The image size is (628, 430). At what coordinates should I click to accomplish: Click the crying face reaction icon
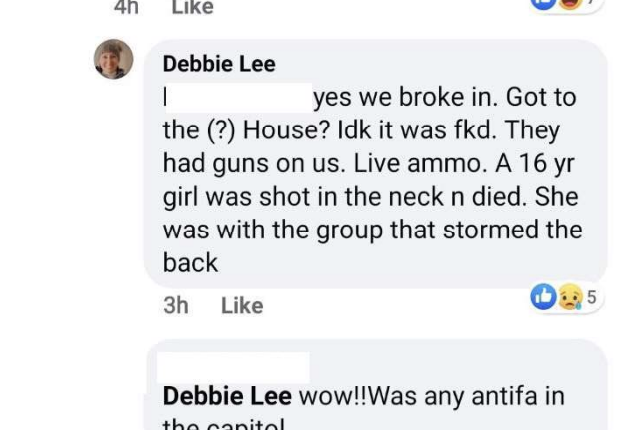(570, 297)
